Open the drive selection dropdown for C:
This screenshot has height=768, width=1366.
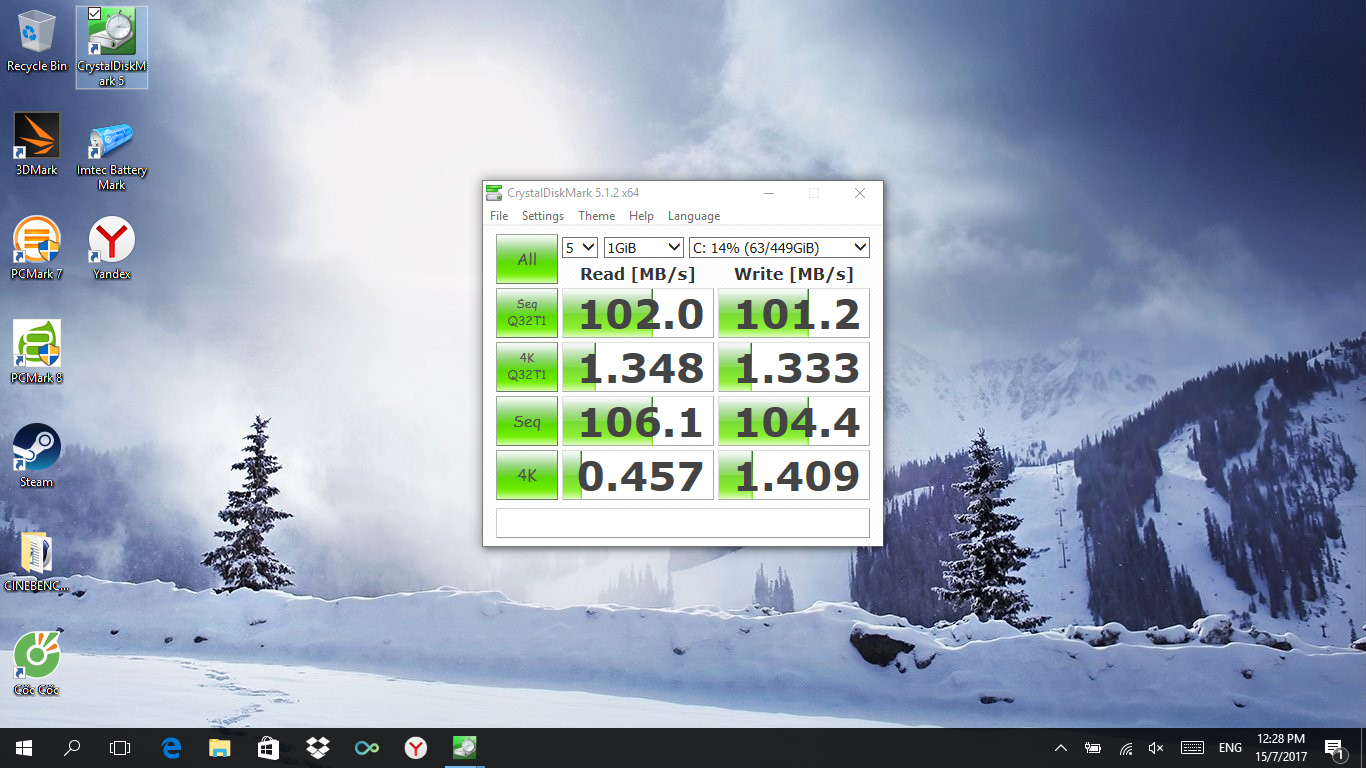click(x=777, y=246)
